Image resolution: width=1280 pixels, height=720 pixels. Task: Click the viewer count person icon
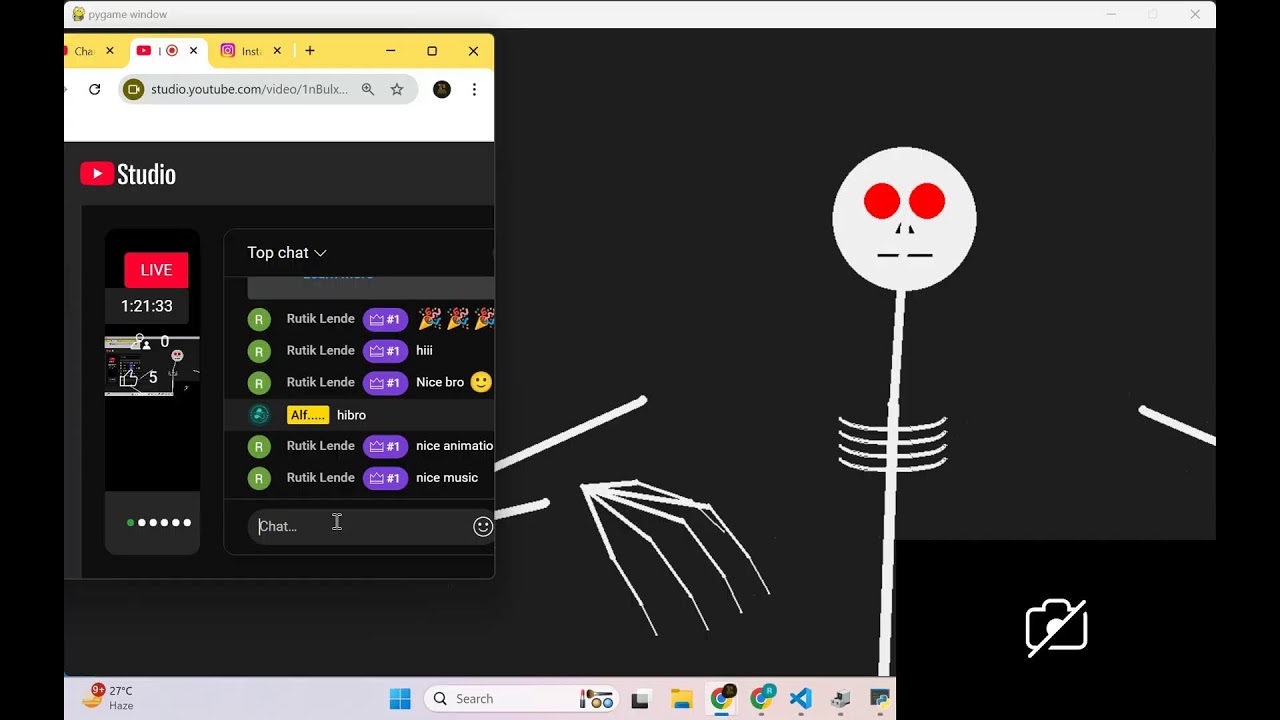coord(141,342)
